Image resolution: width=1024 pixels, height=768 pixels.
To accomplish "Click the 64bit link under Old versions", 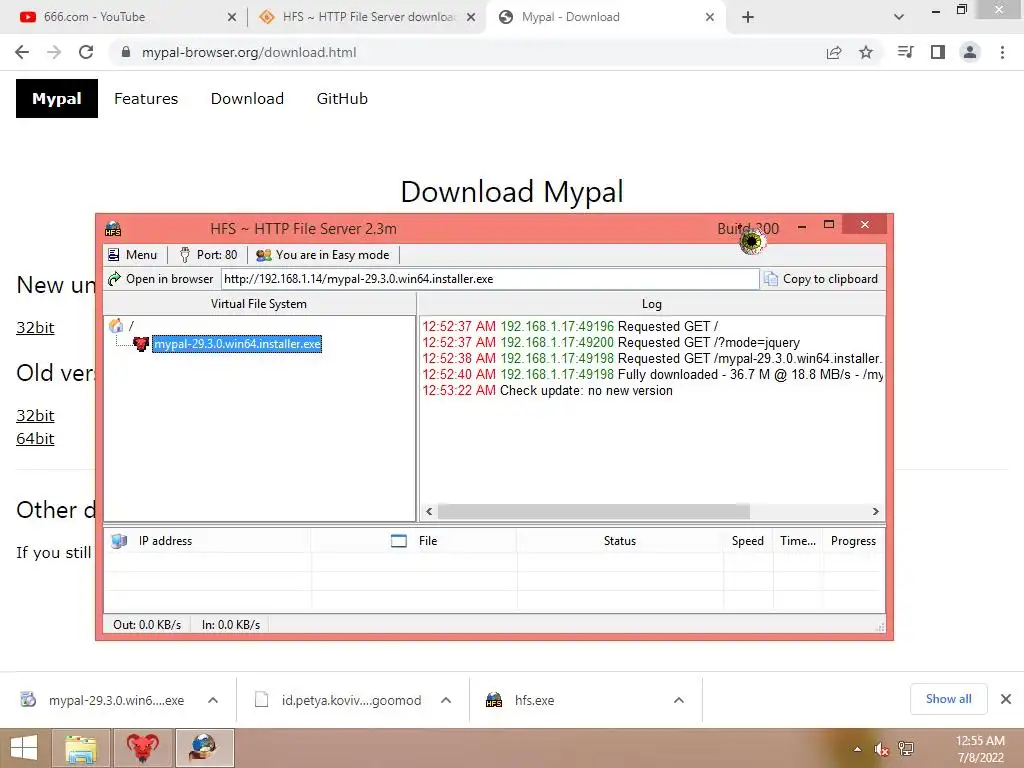I will click(x=35, y=438).
